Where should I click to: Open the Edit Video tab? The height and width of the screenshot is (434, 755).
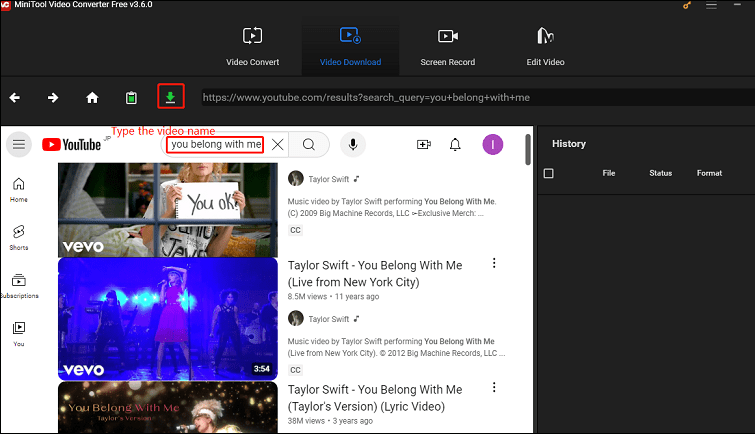coord(545,46)
